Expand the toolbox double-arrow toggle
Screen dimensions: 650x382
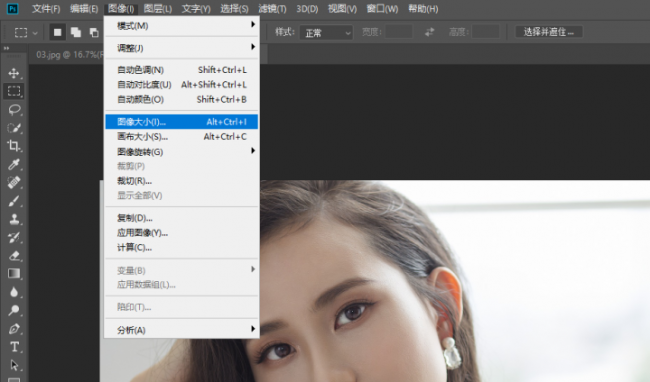tap(6, 48)
